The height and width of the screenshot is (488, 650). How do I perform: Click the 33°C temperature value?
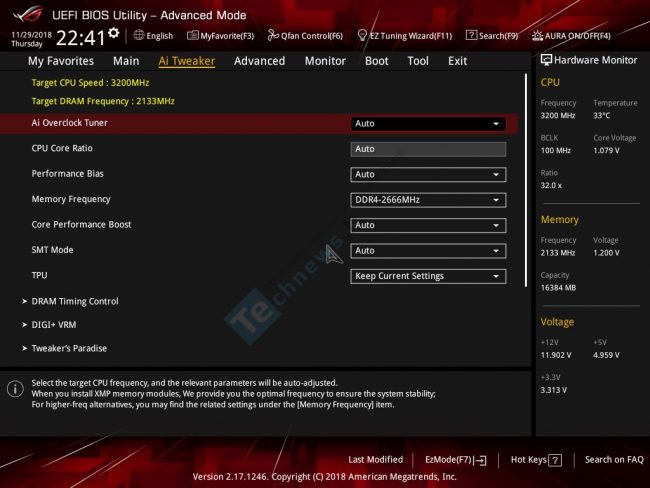tap(601, 116)
